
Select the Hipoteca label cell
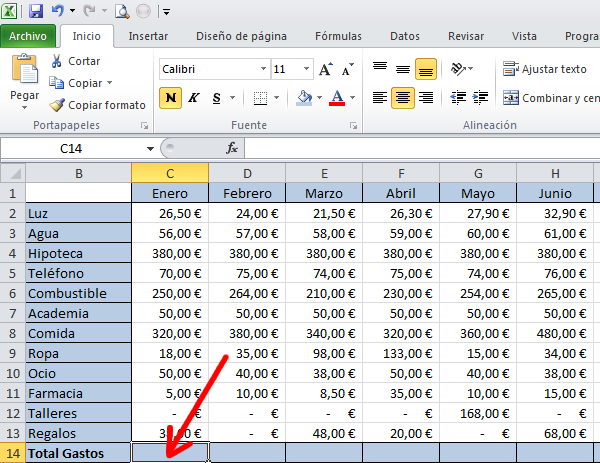click(x=78, y=253)
